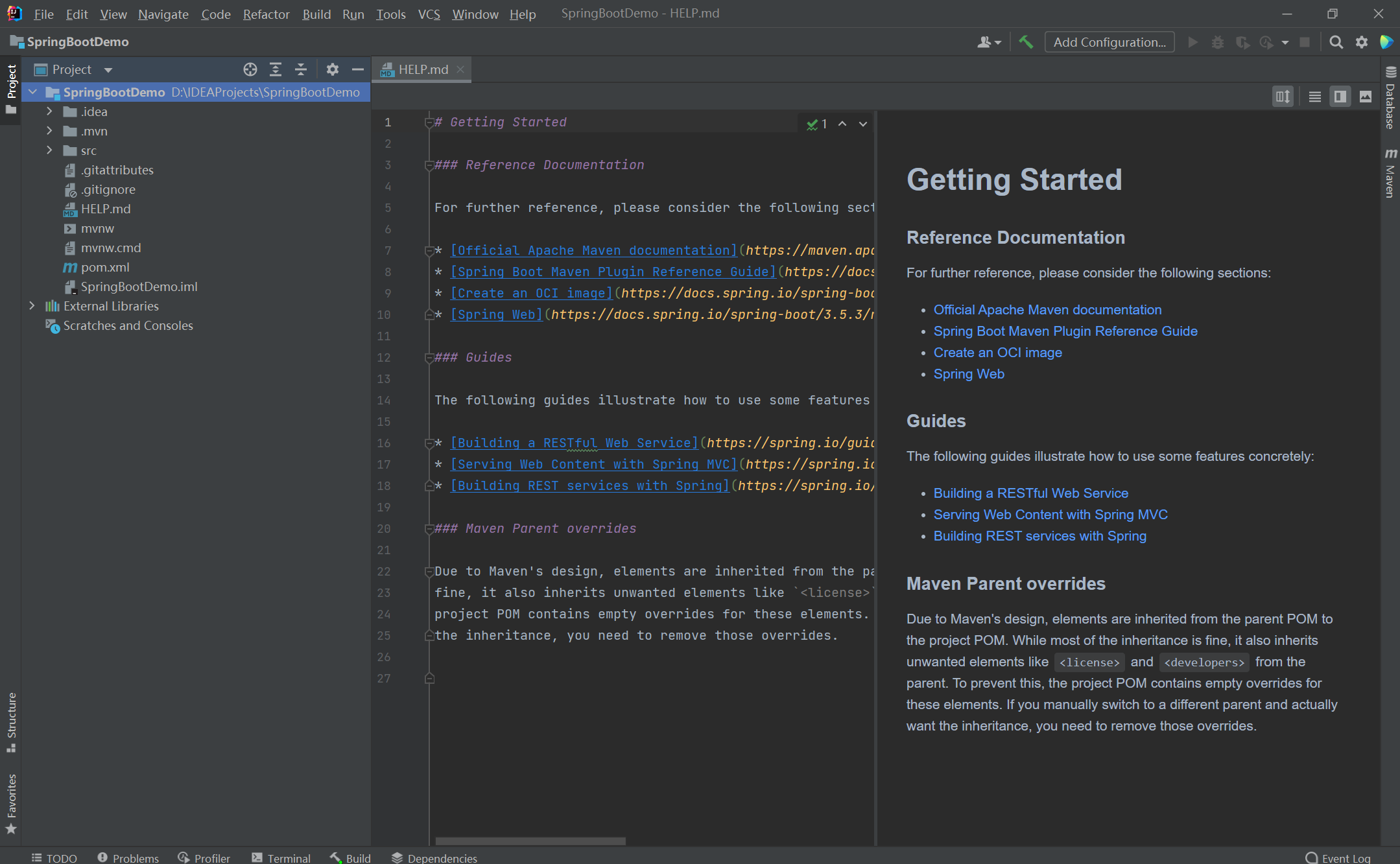Viewport: 1400px width, 864px height.
Task: Fold the Getting Started heading on line 1
Action: click(x=429, y=123)
